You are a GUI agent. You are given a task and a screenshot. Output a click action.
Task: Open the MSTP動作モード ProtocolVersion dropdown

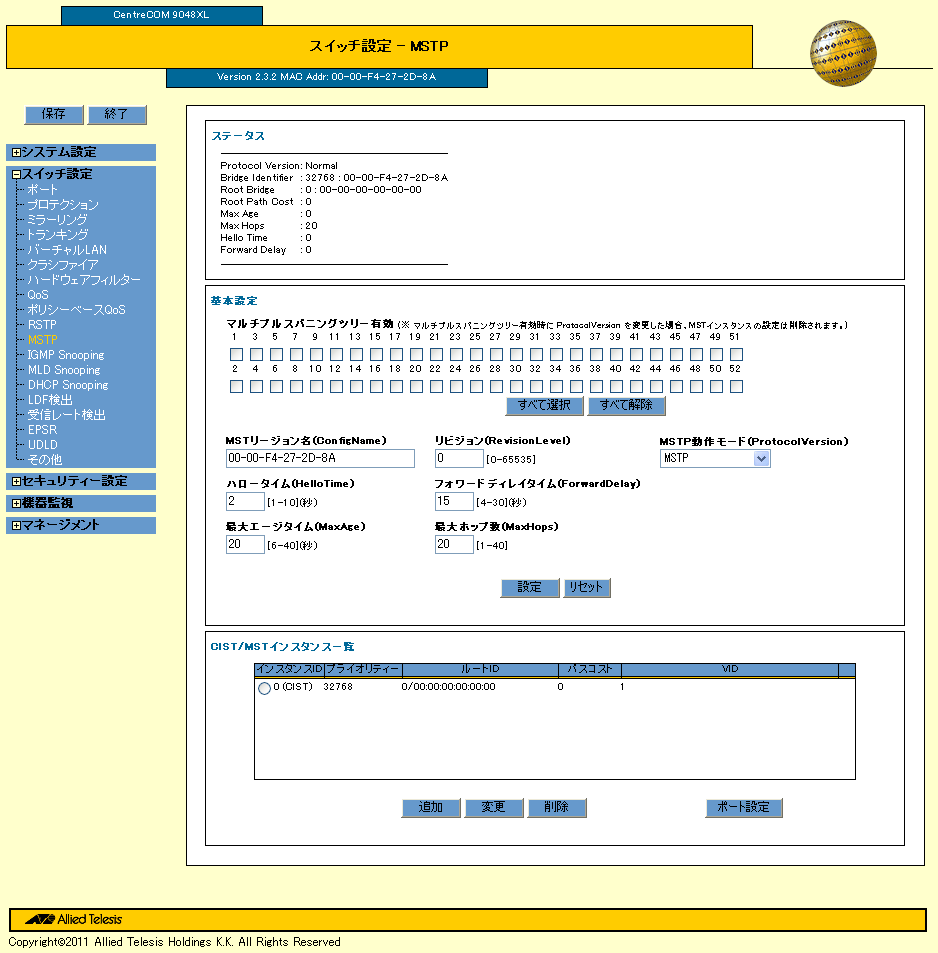point(715,458)
